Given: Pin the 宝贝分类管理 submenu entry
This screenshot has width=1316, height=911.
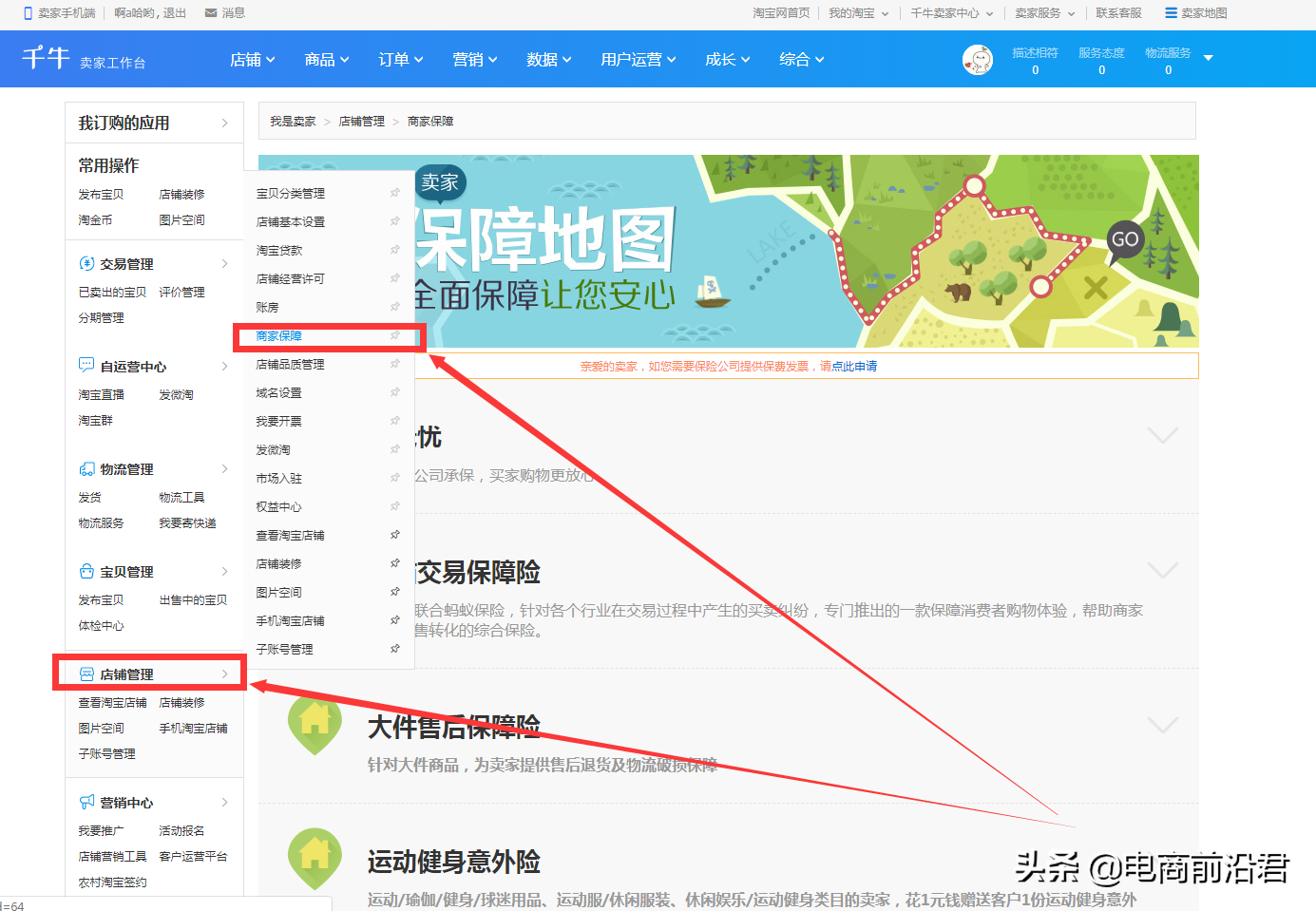Looking at the screenshot, I should pyautogui.click(x=394, y=193).
